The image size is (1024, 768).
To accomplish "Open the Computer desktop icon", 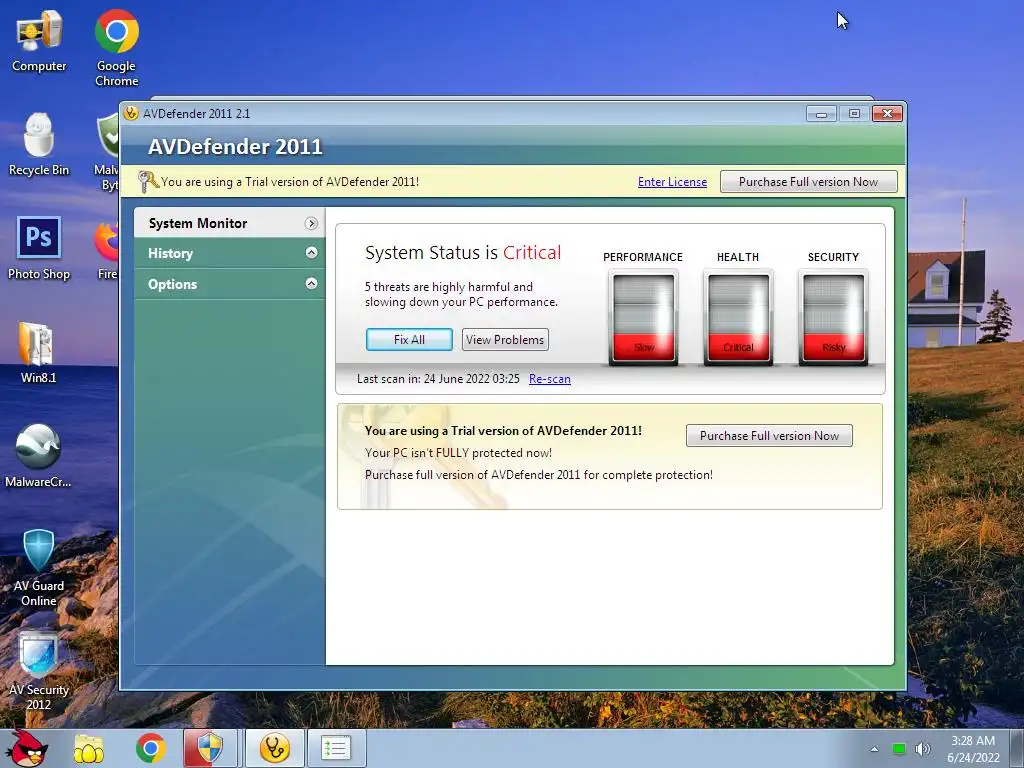I will (x=39, y=40).
